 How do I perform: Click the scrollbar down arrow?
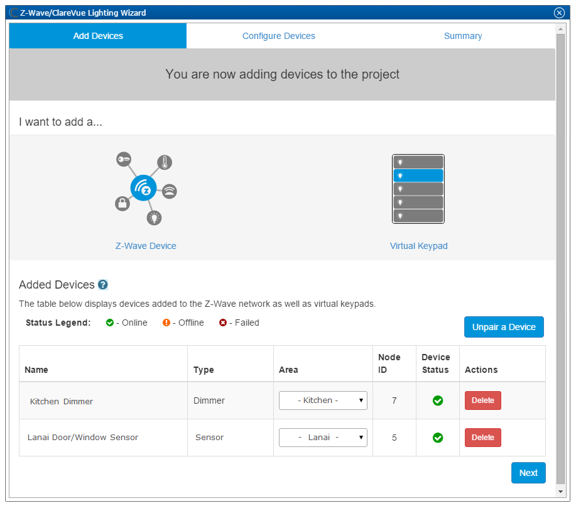[560, 491]
